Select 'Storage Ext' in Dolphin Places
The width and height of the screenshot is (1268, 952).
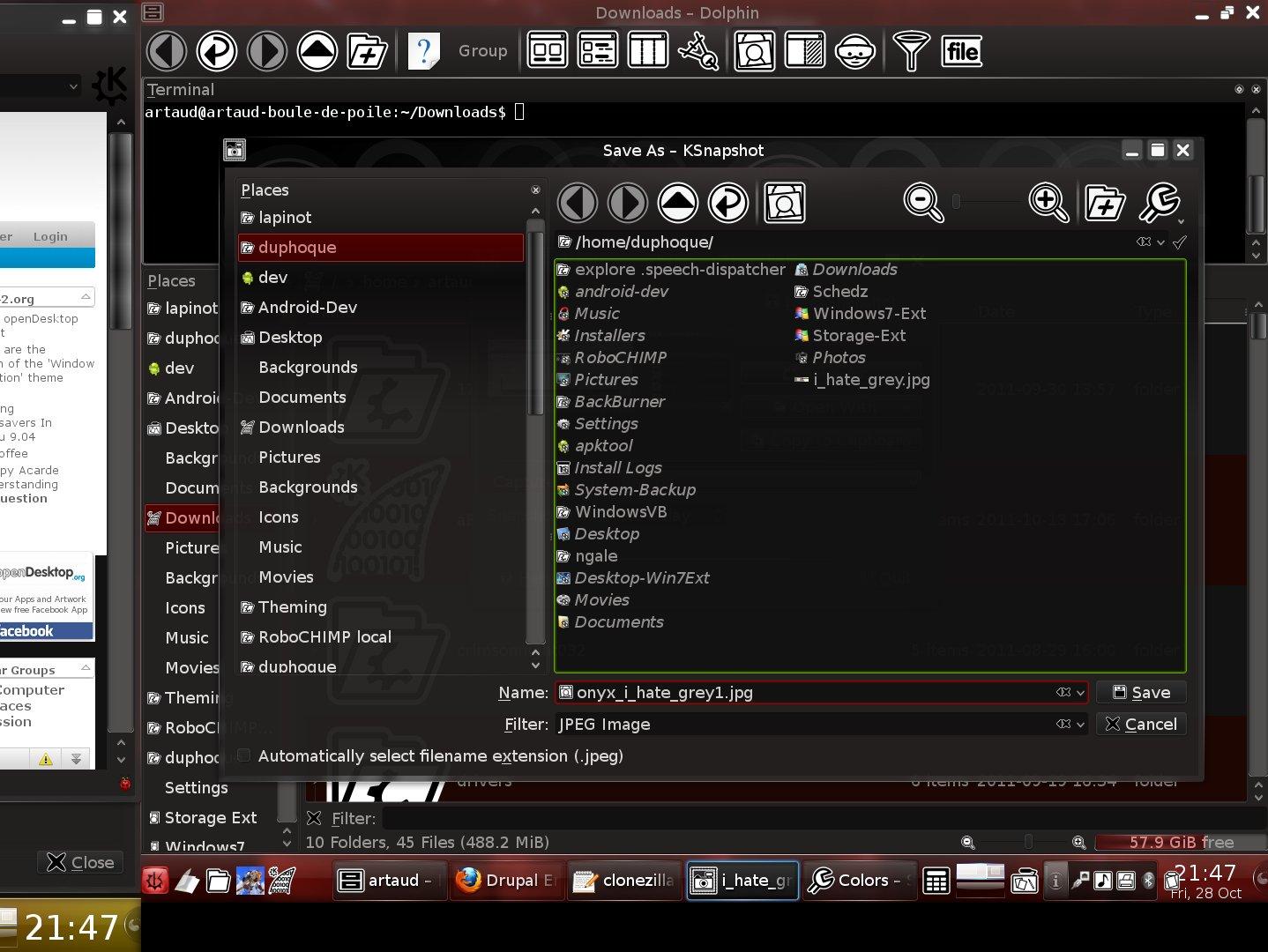[x=211, y=818]
